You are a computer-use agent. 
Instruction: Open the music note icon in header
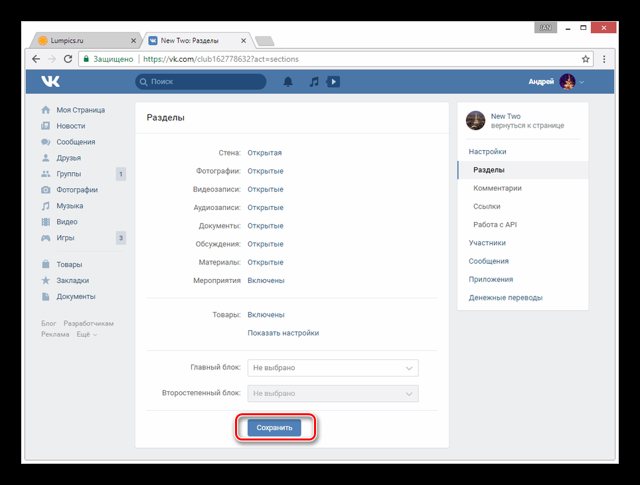click(x=314, y=82)
